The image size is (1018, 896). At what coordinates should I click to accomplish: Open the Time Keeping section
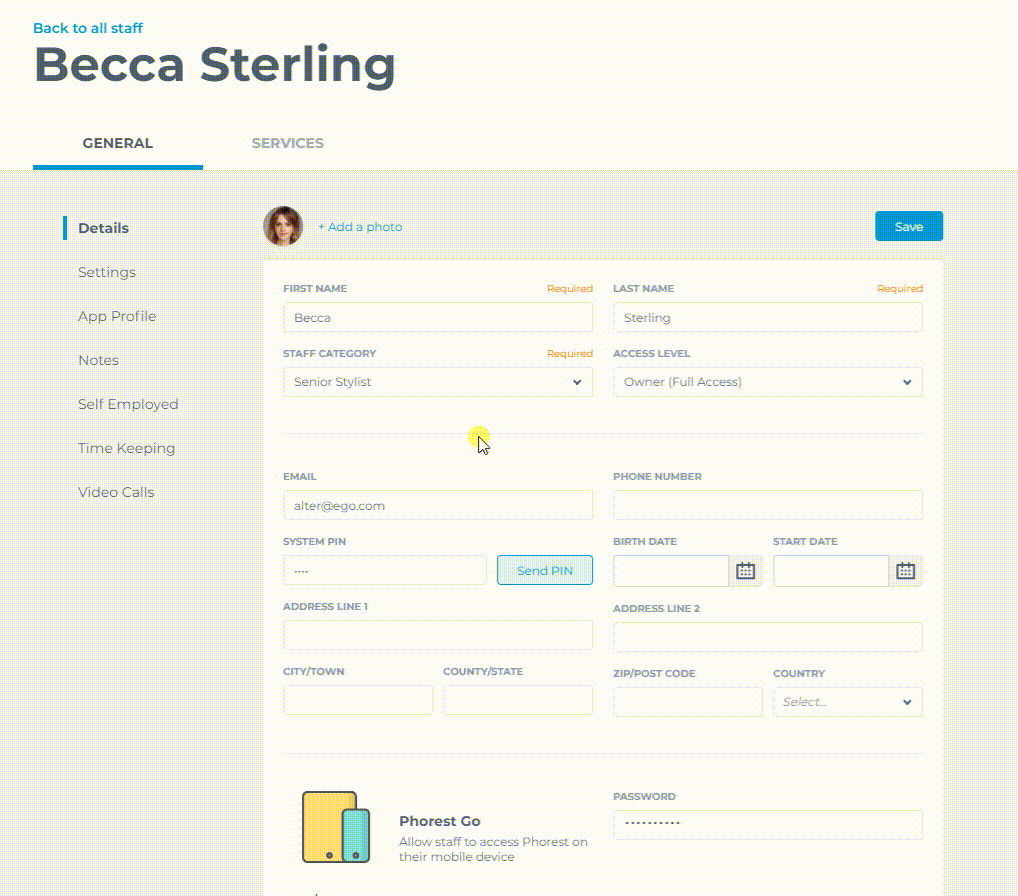coord(126,448)
